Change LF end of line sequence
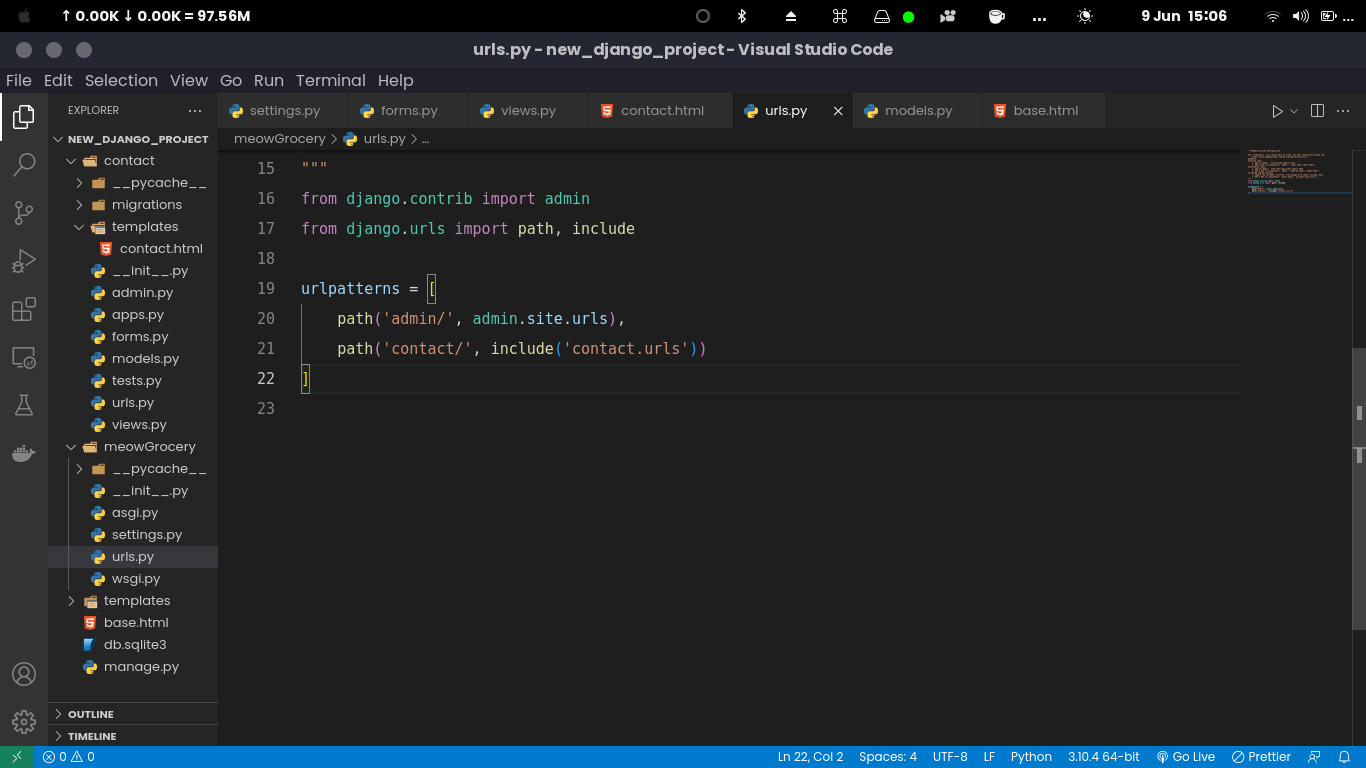The width and height of the screenshot is (1366, 768). point(989,757)
